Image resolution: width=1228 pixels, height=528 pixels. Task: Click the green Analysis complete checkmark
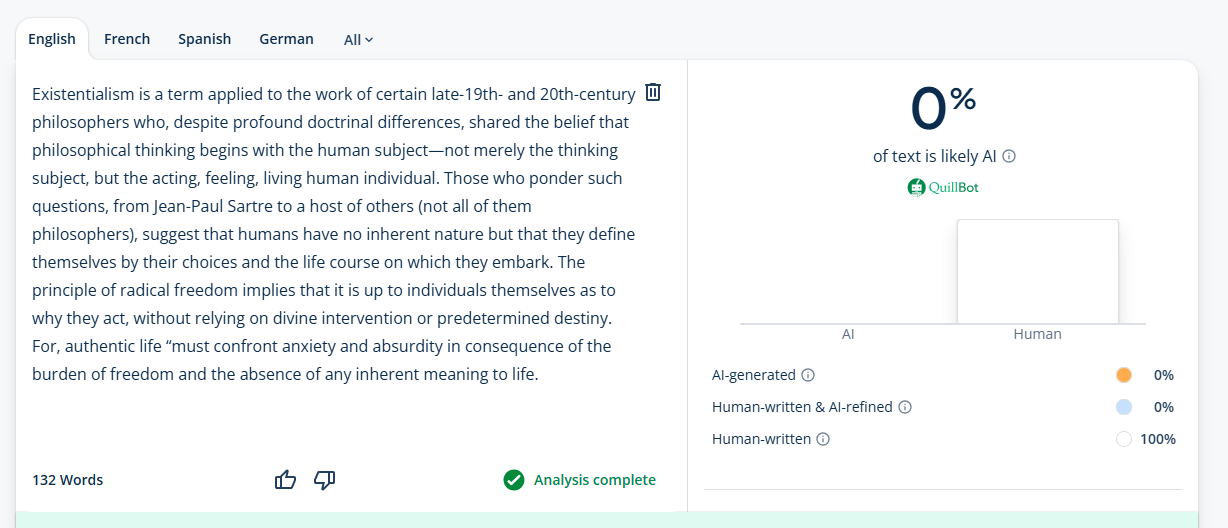(514, 480)
